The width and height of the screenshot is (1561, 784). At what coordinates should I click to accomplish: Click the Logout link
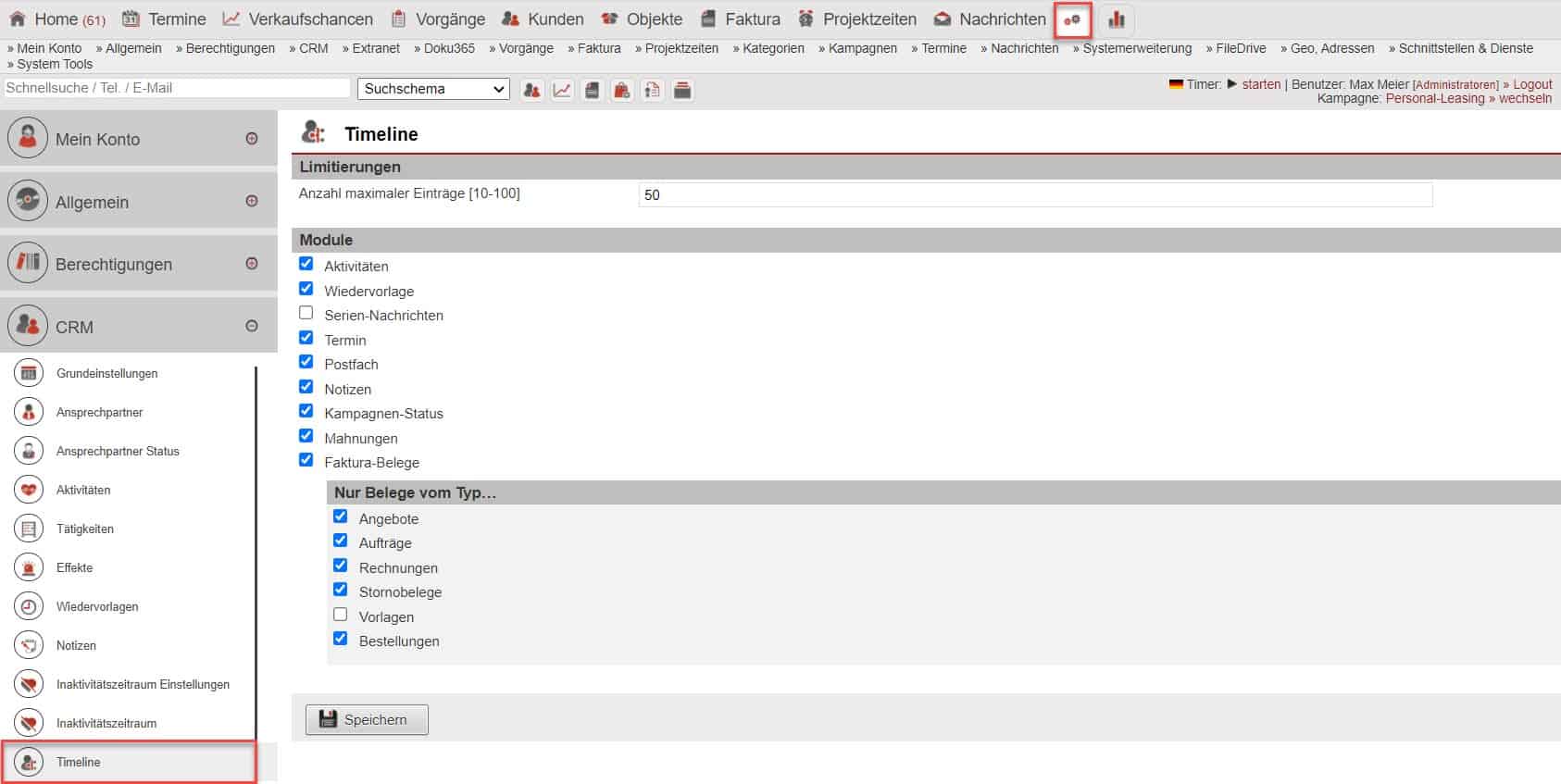pyautogui.click(x=1532, y=84)
